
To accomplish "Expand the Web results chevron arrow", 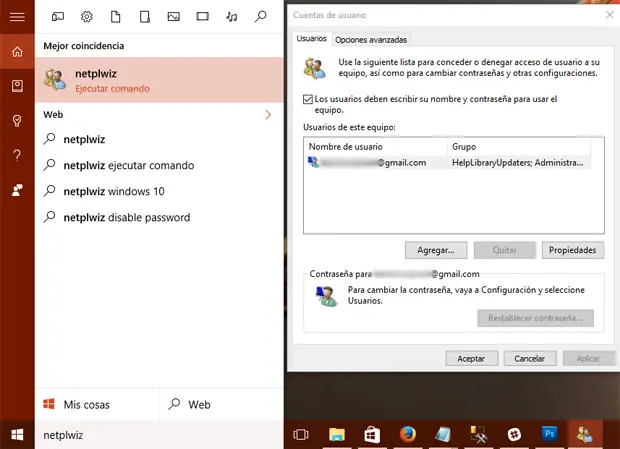I will [x=268, y=115].
